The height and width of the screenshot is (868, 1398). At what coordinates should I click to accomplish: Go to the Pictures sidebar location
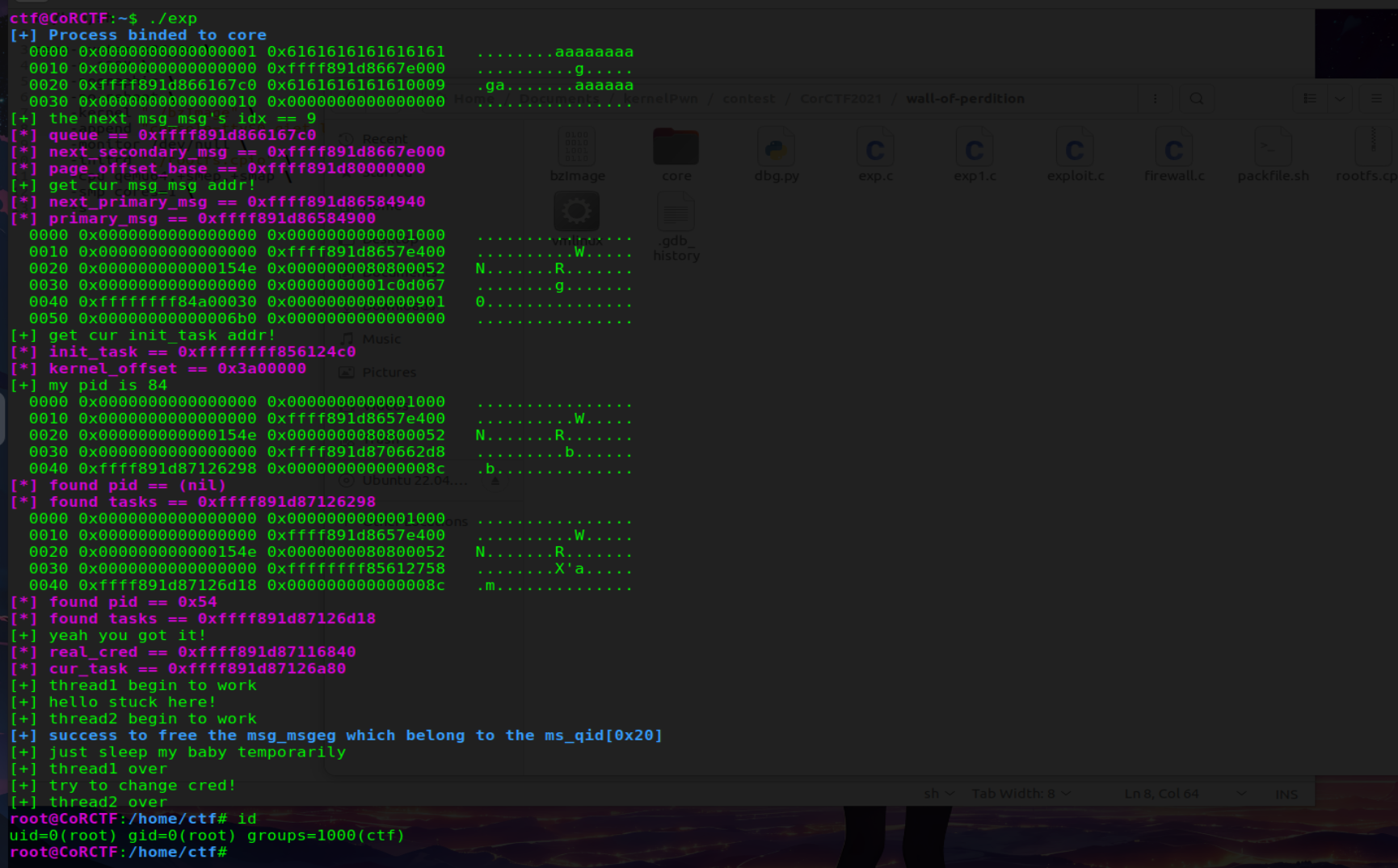(x=388, y=373)
